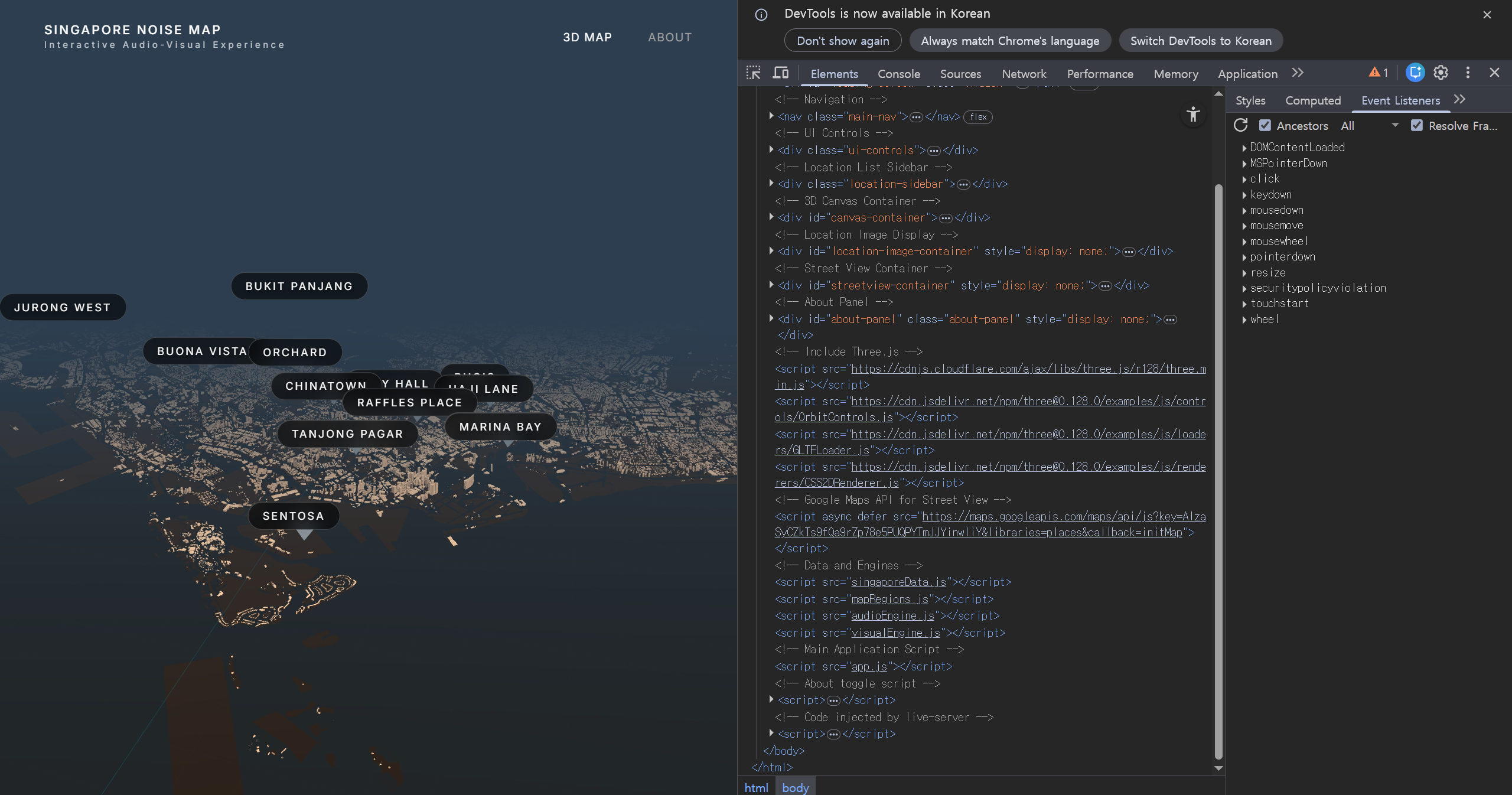Expand the nav main-nav DOM node
The image size is (1512, 795).
[x=771, y=116]
